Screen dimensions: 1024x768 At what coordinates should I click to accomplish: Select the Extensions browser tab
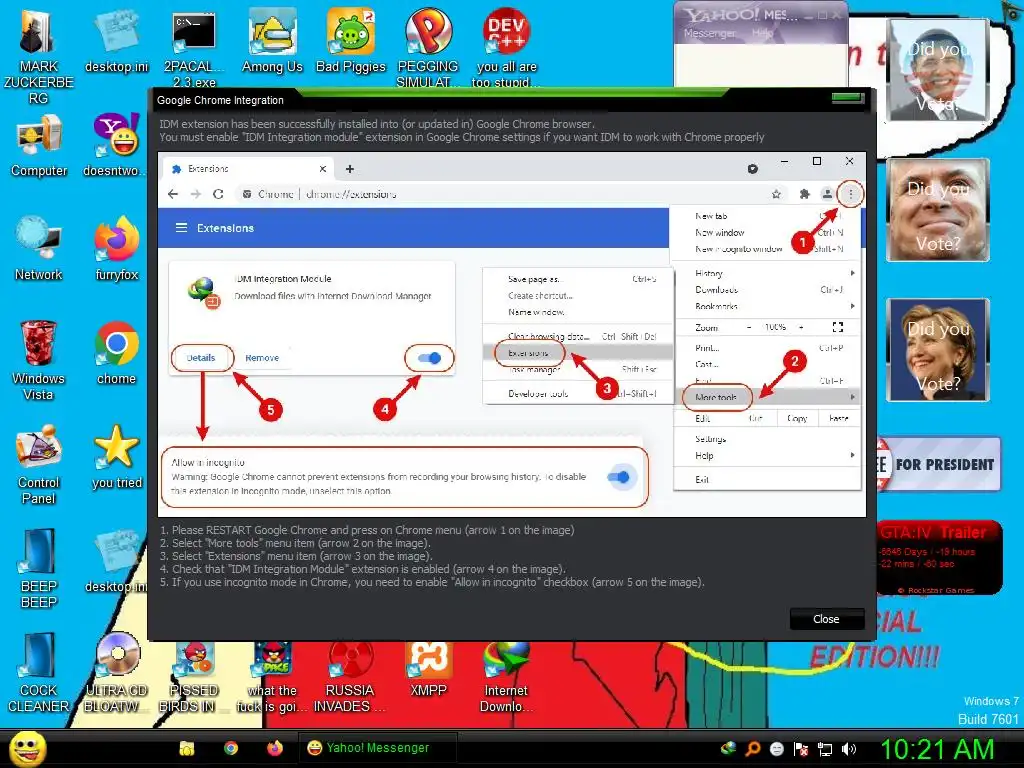247,169
